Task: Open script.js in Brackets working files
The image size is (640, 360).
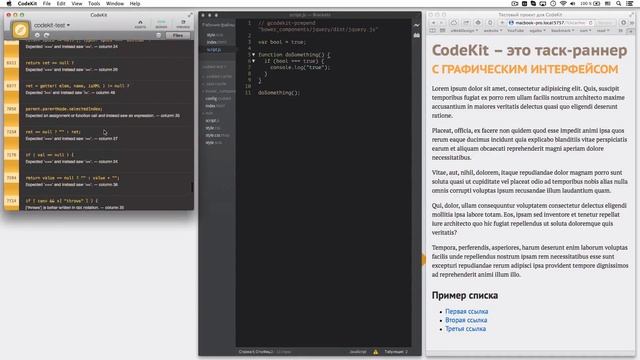Action: pos(214,49)
